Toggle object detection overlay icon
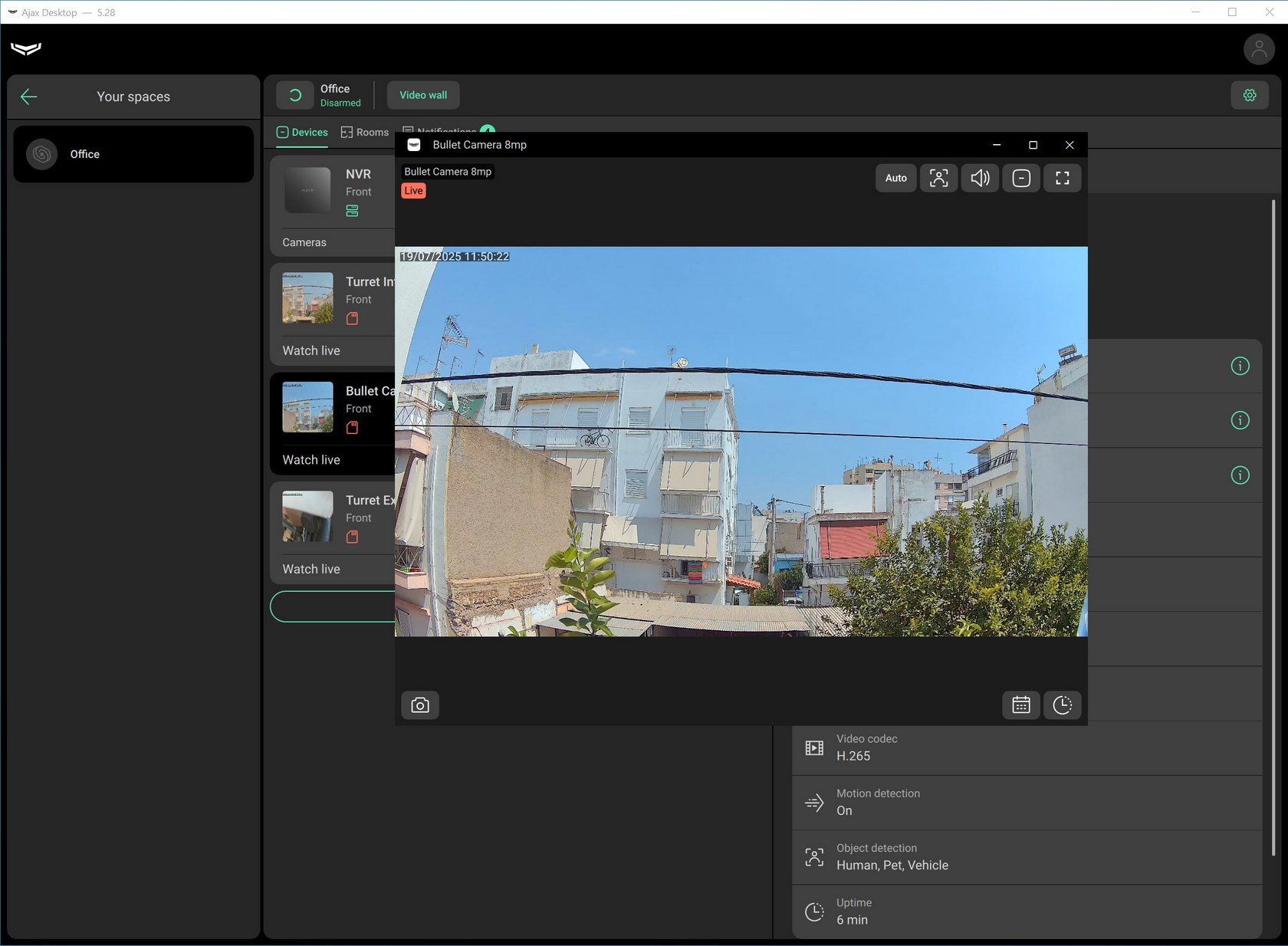Image resolution: width=1288 pixels, height=946 pixels. pyautogui.click(x=938, y=178)
